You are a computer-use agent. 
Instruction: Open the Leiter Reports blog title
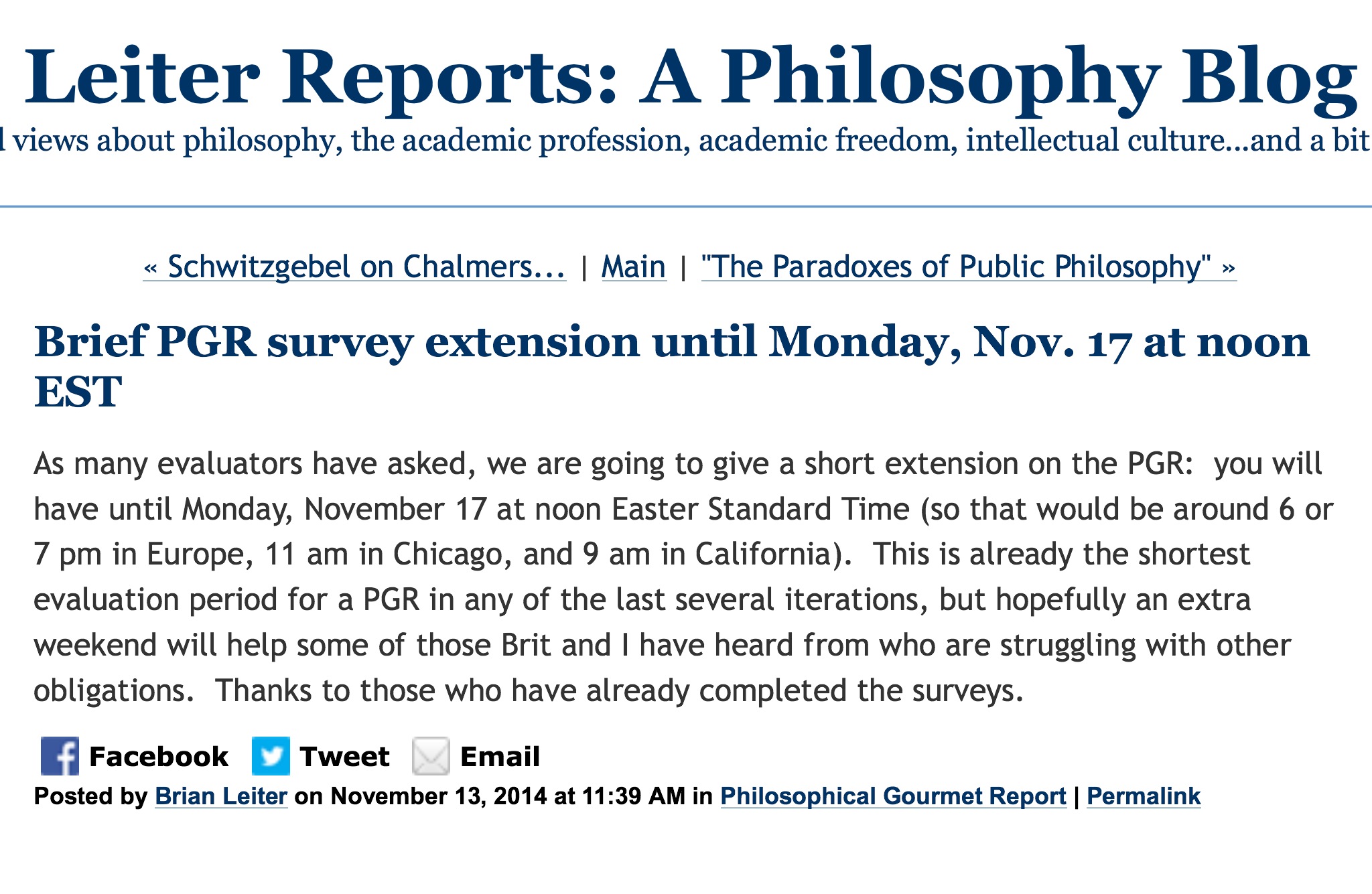690,78
